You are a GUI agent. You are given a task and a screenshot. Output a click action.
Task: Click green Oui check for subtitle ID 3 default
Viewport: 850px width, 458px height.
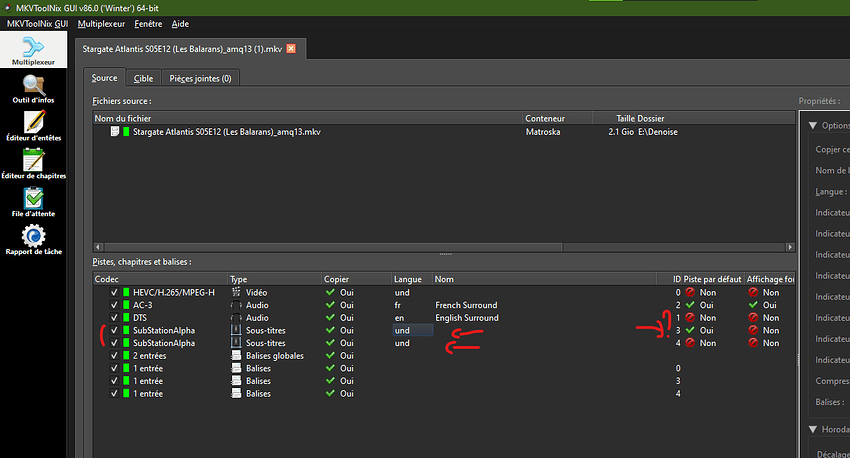pyautogui.click(x=690, y=330)
